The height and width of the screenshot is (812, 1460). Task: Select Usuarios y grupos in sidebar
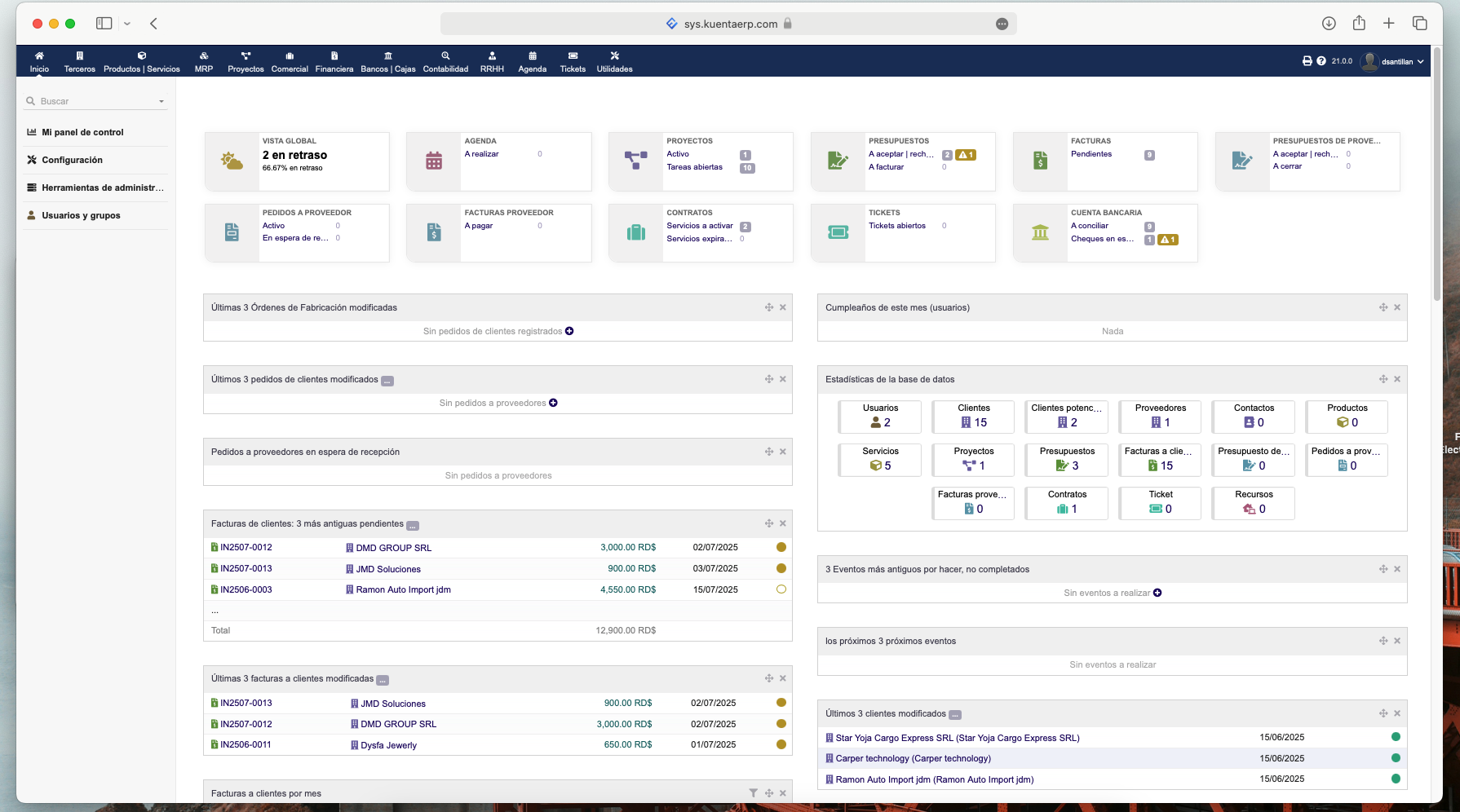pos(81,215)
